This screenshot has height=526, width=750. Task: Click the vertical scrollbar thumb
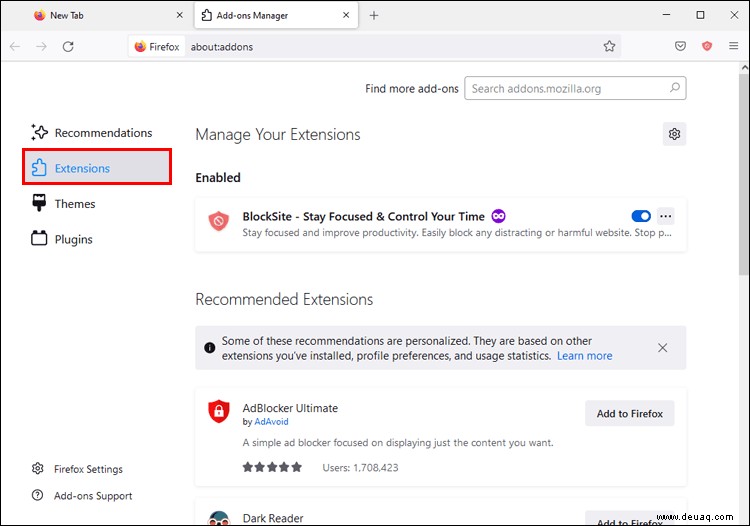(744, 175)
